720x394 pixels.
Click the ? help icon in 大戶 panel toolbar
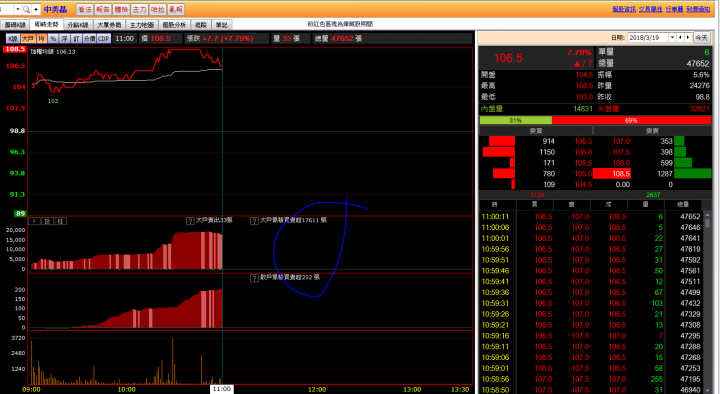click(x=34, y=221)
